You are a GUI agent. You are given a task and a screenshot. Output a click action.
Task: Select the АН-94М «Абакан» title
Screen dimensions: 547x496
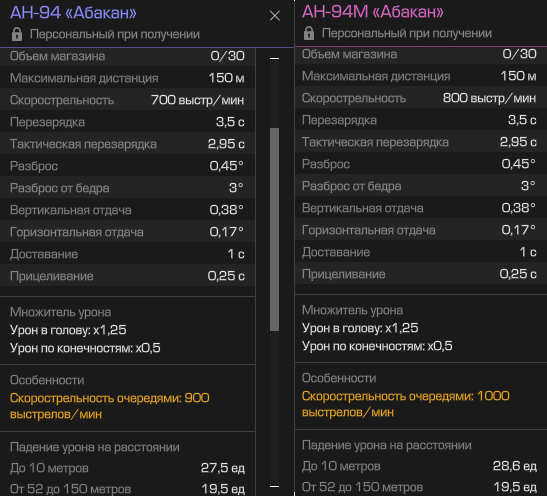pos(373,12)
